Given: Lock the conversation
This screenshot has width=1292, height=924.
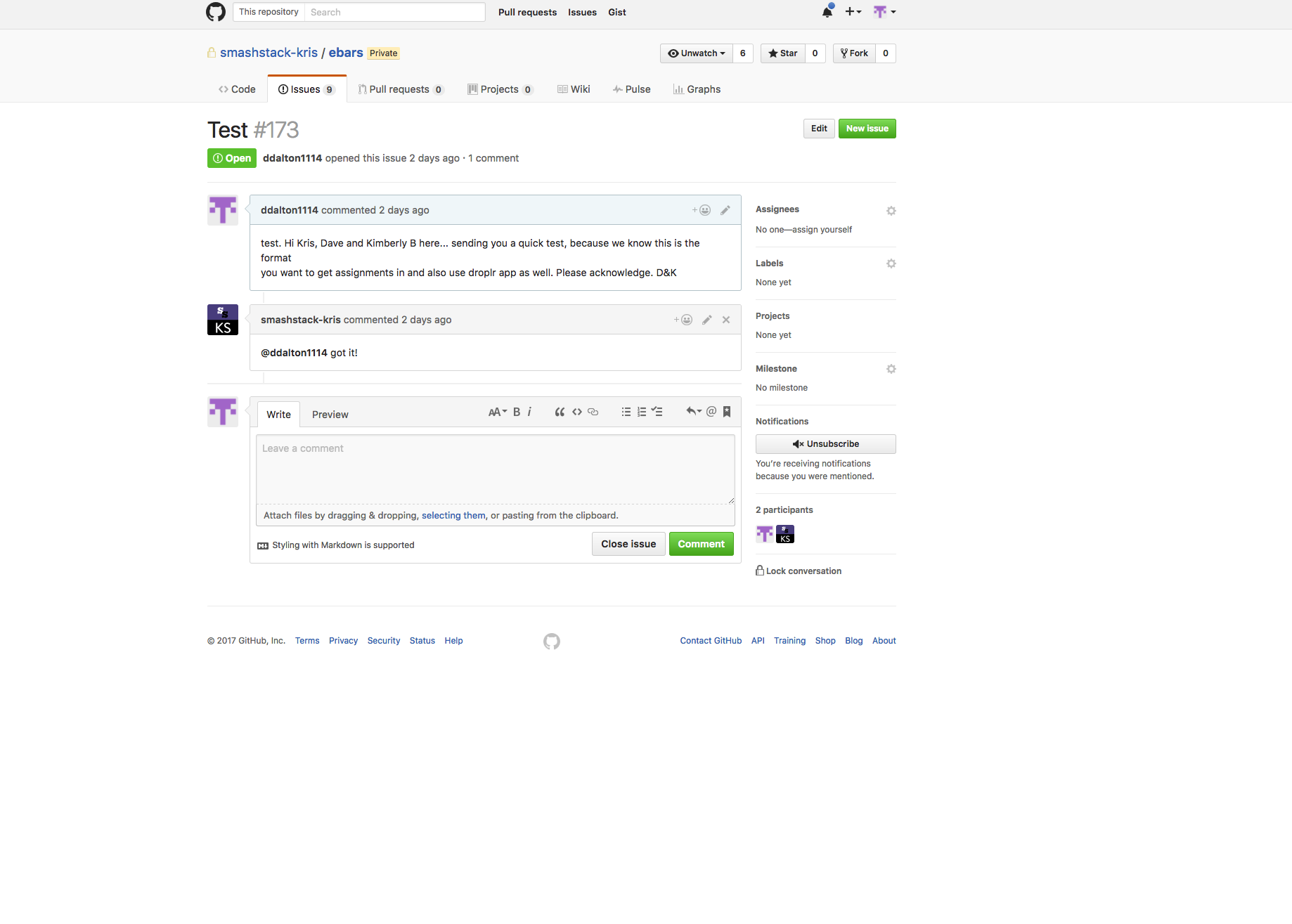Looking at the screenshot, I should (x=799, y=571).
